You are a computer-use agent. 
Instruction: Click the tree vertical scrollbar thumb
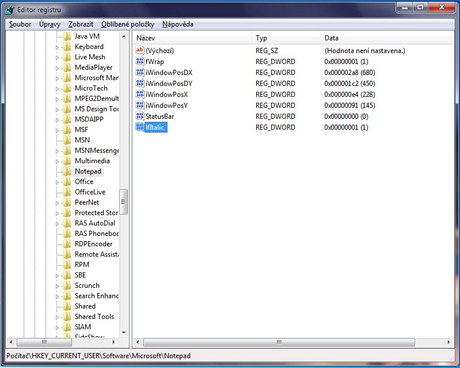click(124, 202)
